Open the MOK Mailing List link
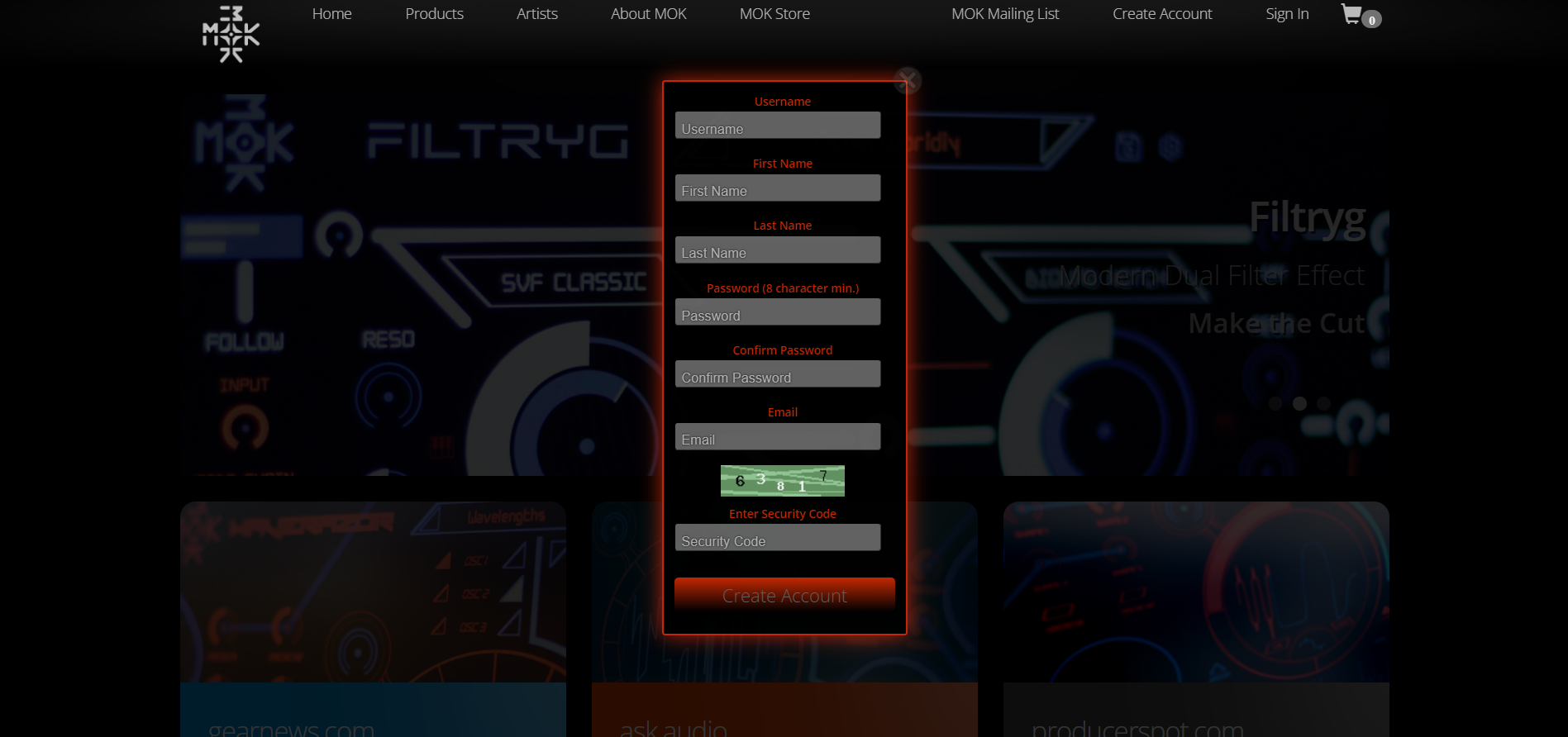 pos(1005,14)
